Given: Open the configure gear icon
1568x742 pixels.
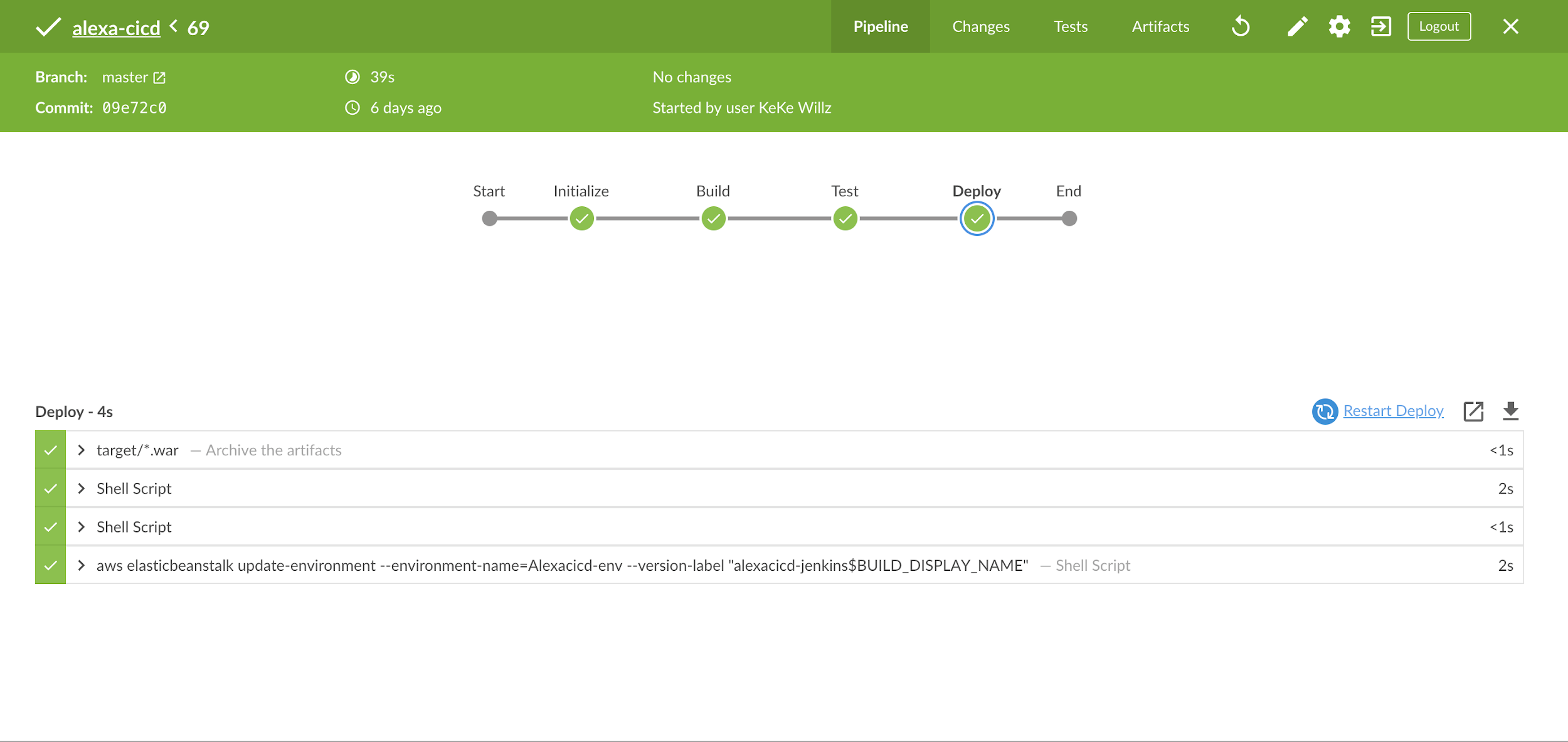Looking at the screenshot, I should (x=1339, y=26).
